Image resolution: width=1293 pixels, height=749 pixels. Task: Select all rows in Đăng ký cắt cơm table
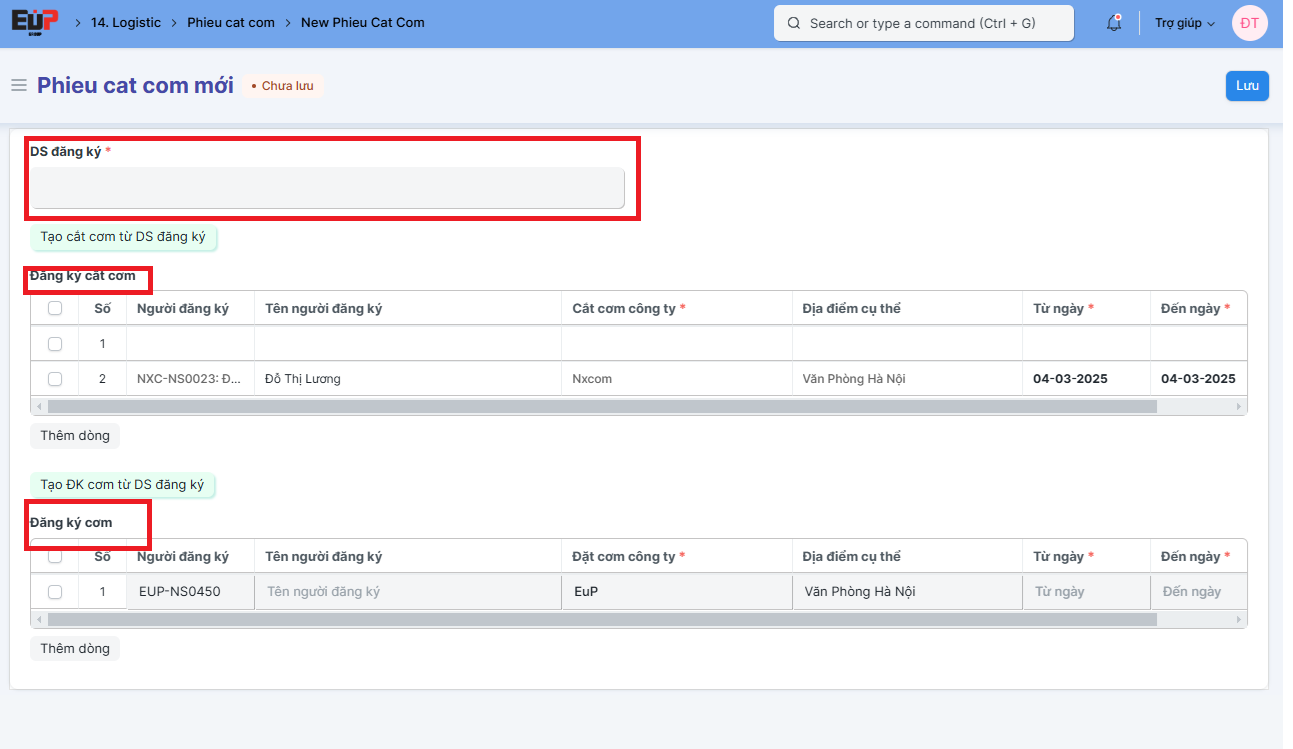tap(55, 308)
